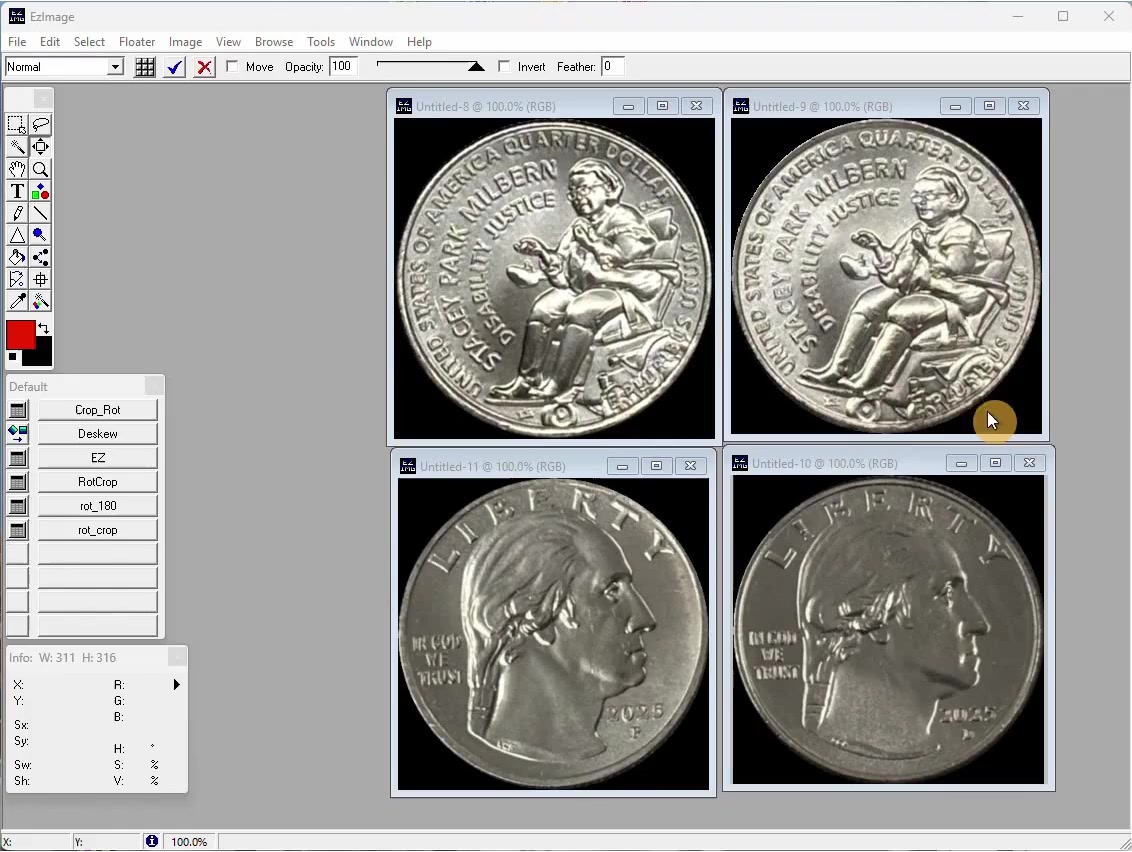Click the colored icon beside Deskew
The height and width of the screenshot is (852, 1132).
pyautogui.click(x=18, y=434)
